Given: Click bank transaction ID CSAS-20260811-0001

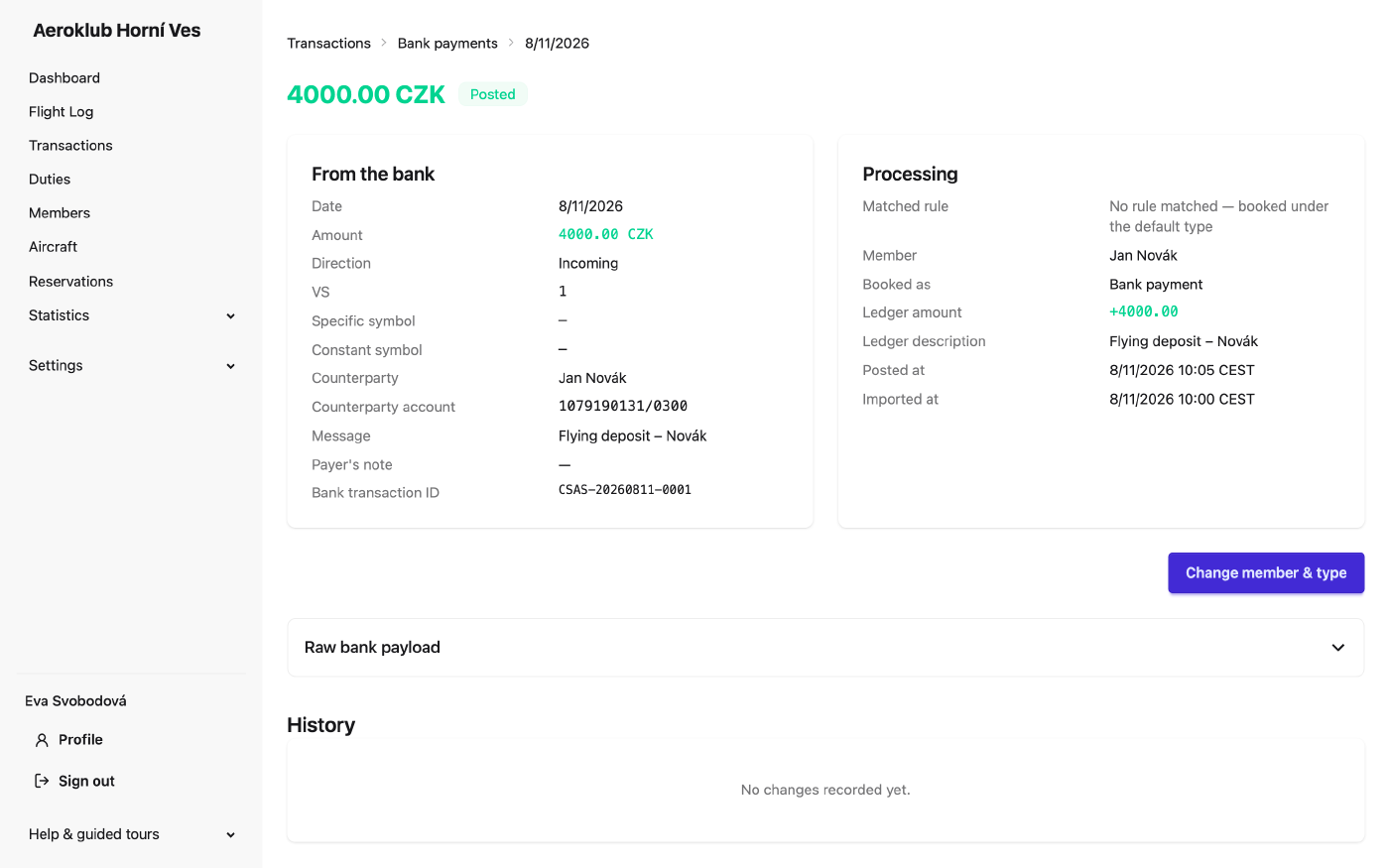Looking at the screenshot, I should pos(625,490).
